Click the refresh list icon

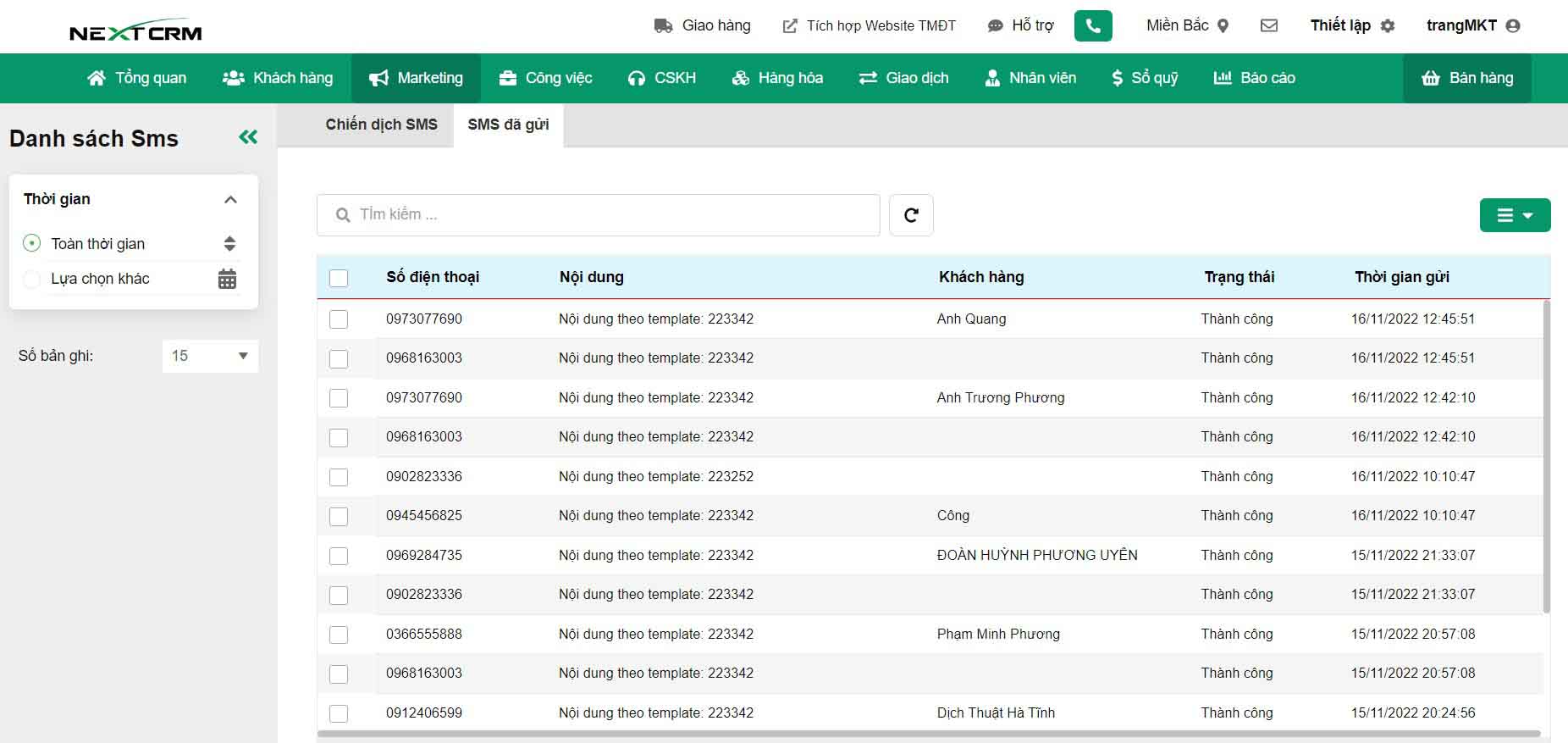[911, 215]
